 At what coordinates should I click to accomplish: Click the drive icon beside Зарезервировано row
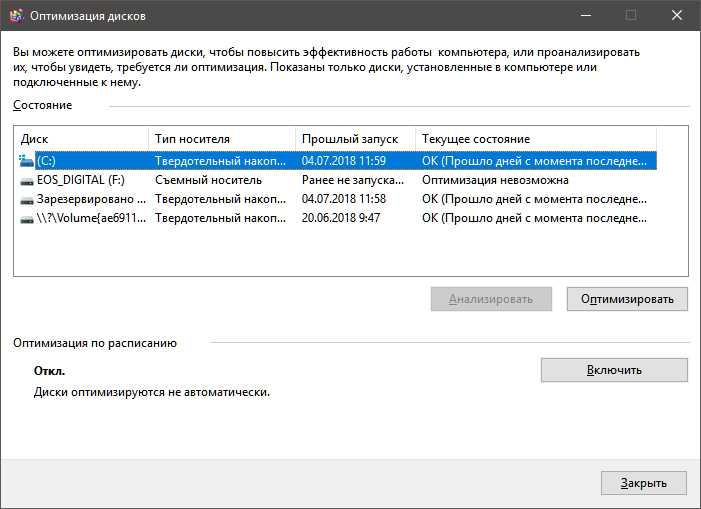pos(27,200)
